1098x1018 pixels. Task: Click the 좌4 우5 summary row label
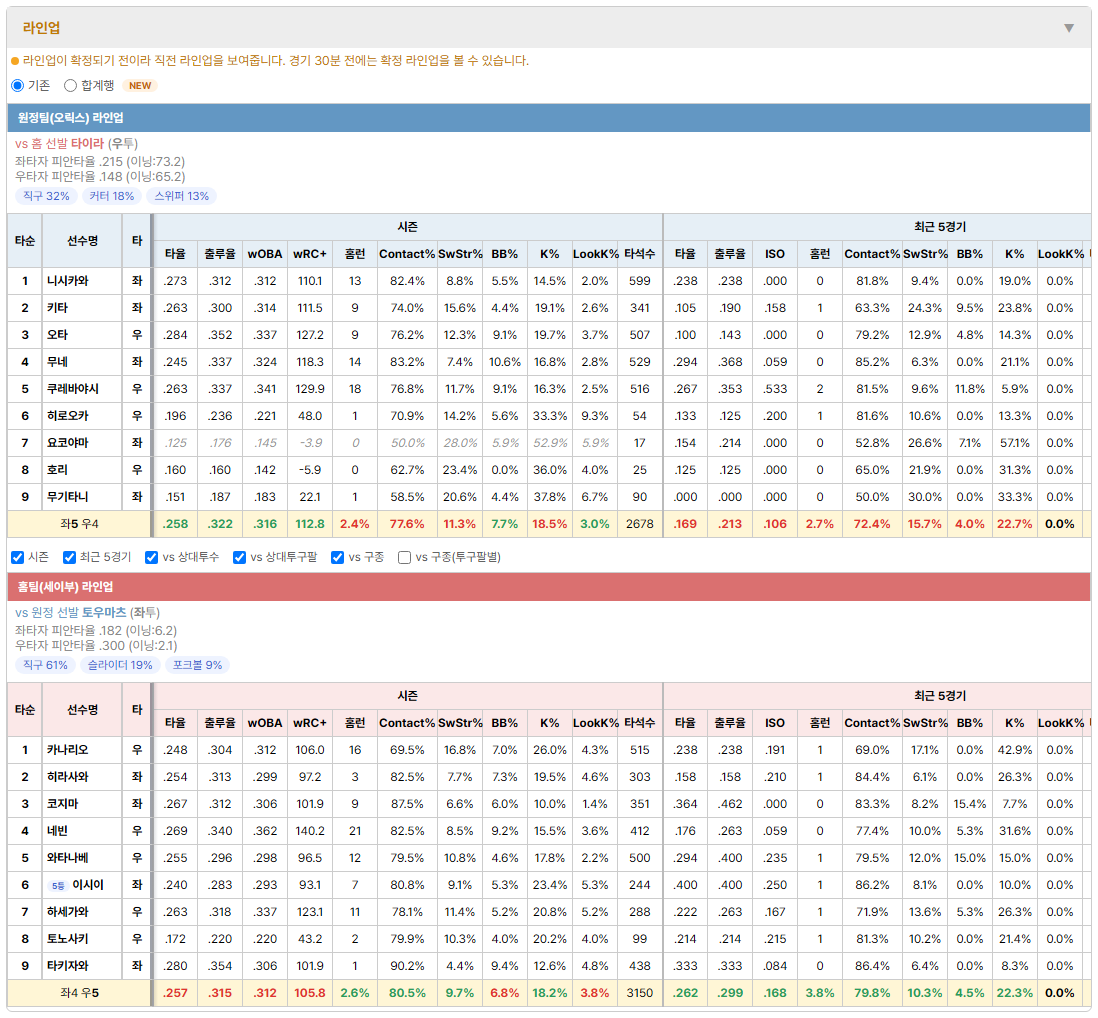[x=79, y=993]
